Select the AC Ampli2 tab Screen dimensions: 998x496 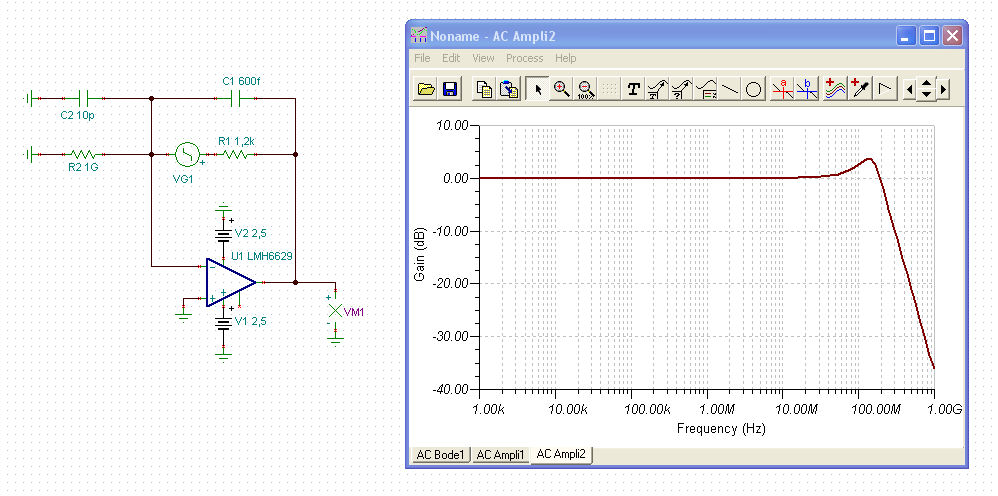561,454
